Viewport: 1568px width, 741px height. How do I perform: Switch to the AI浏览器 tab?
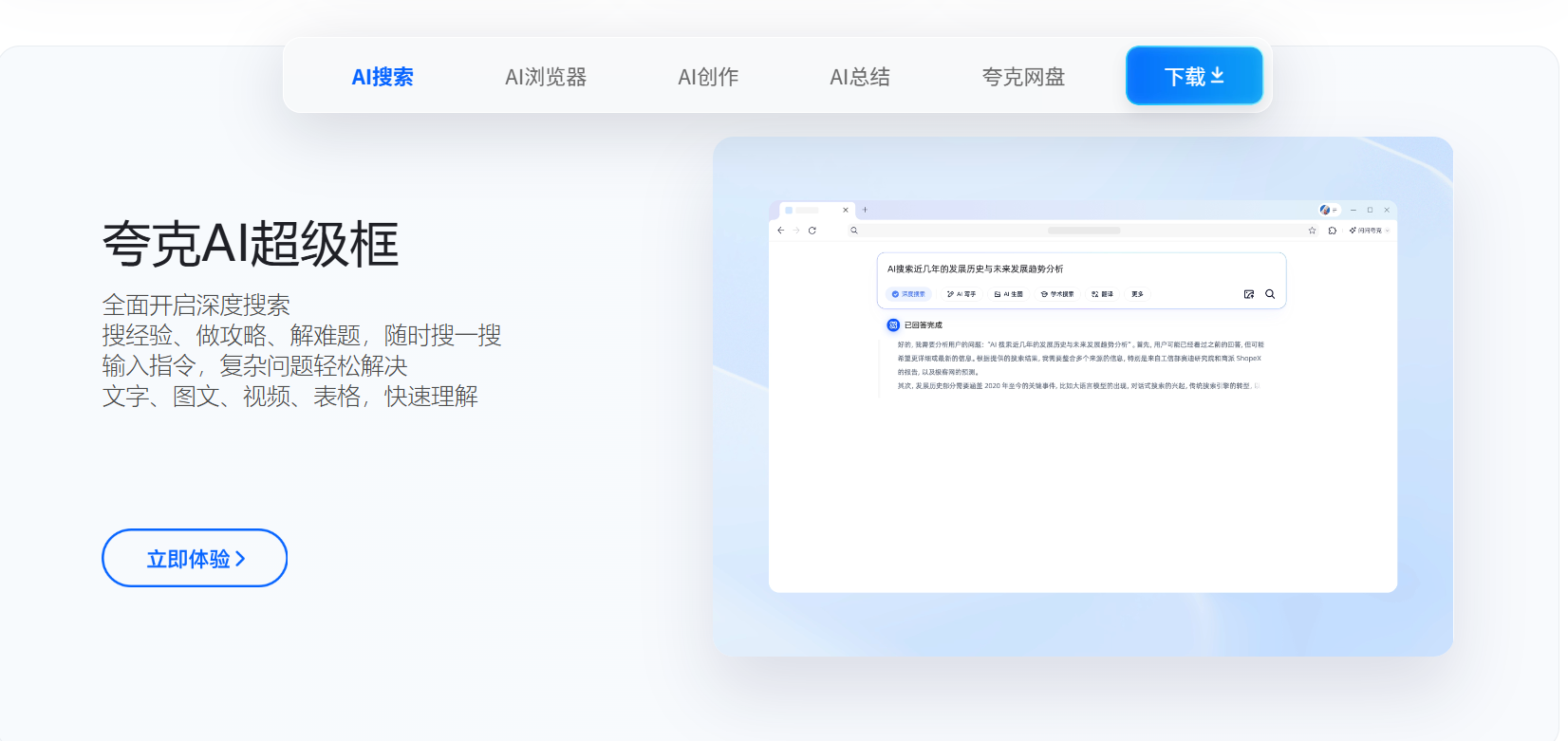click(x=546, y=77)
